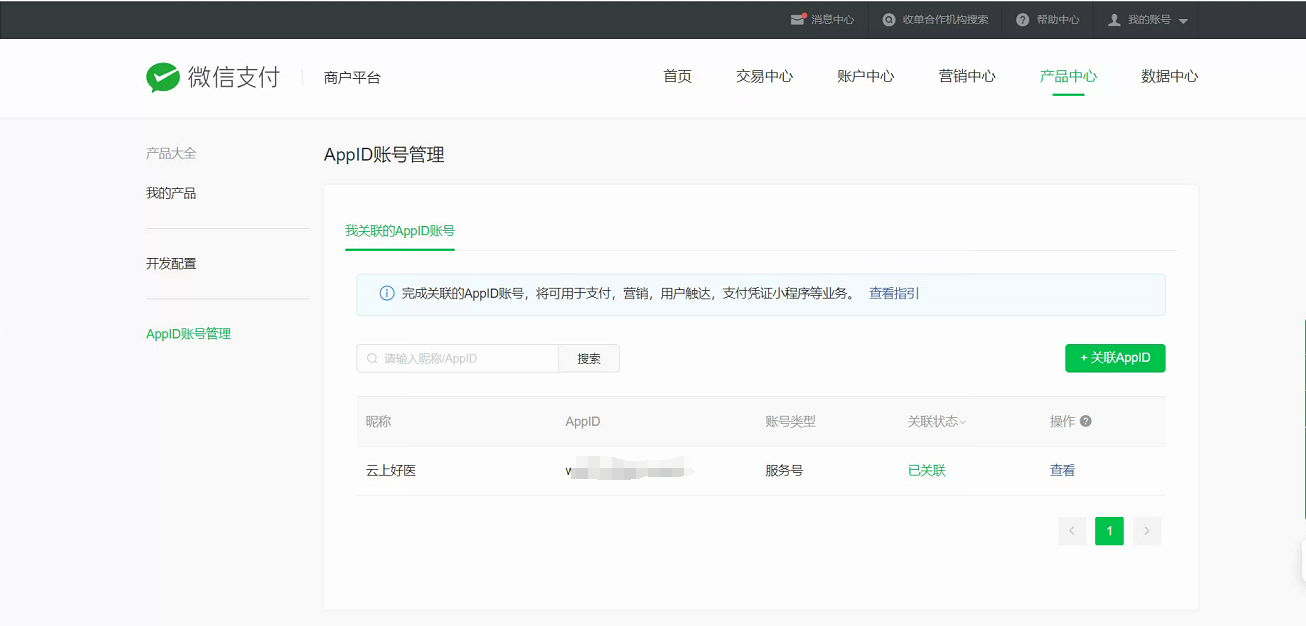Click the AppID账号管理 page title
The width and height of the screenshot is (1306, 626).
point(384,154)
